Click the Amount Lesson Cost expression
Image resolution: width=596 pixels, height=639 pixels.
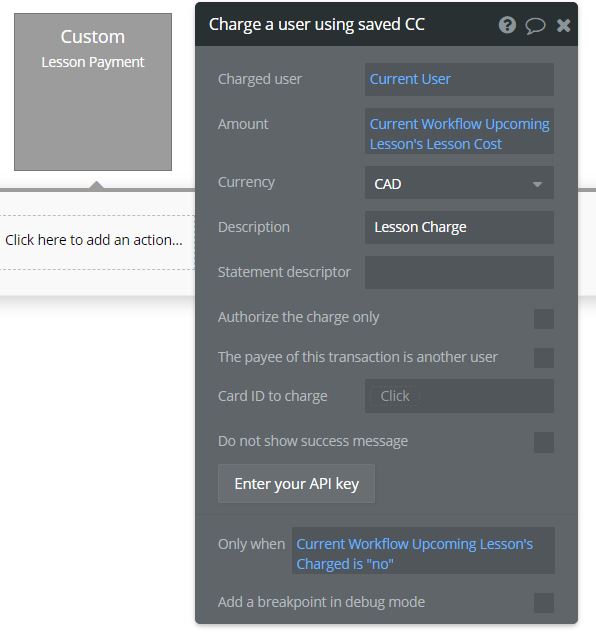(x=459, y=131)
